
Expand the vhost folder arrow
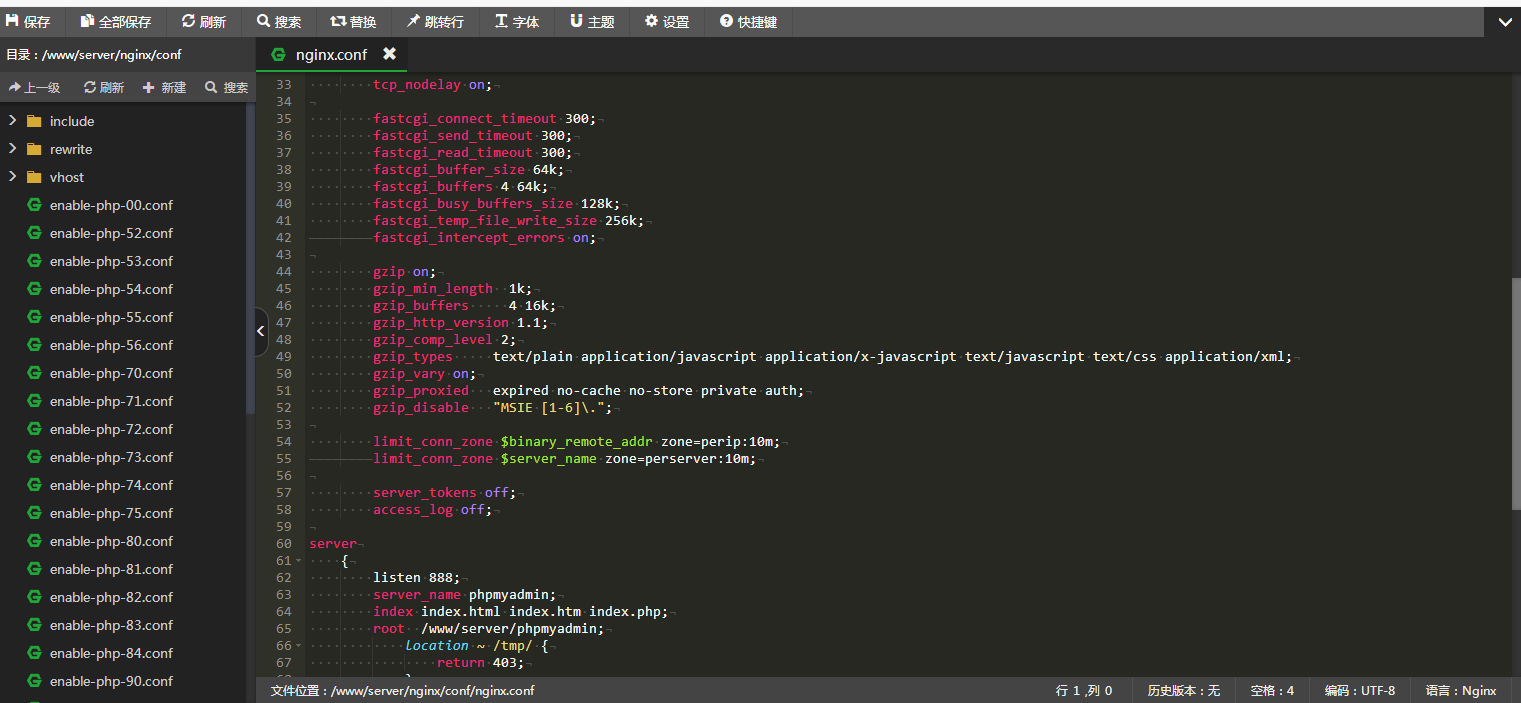12,177
